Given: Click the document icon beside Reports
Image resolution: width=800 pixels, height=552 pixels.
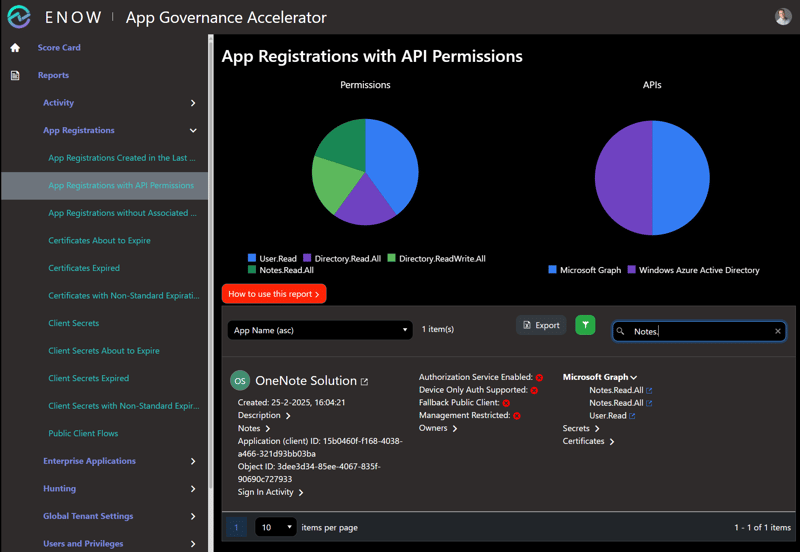Looking at the screenshot, I should pos(15,75).
